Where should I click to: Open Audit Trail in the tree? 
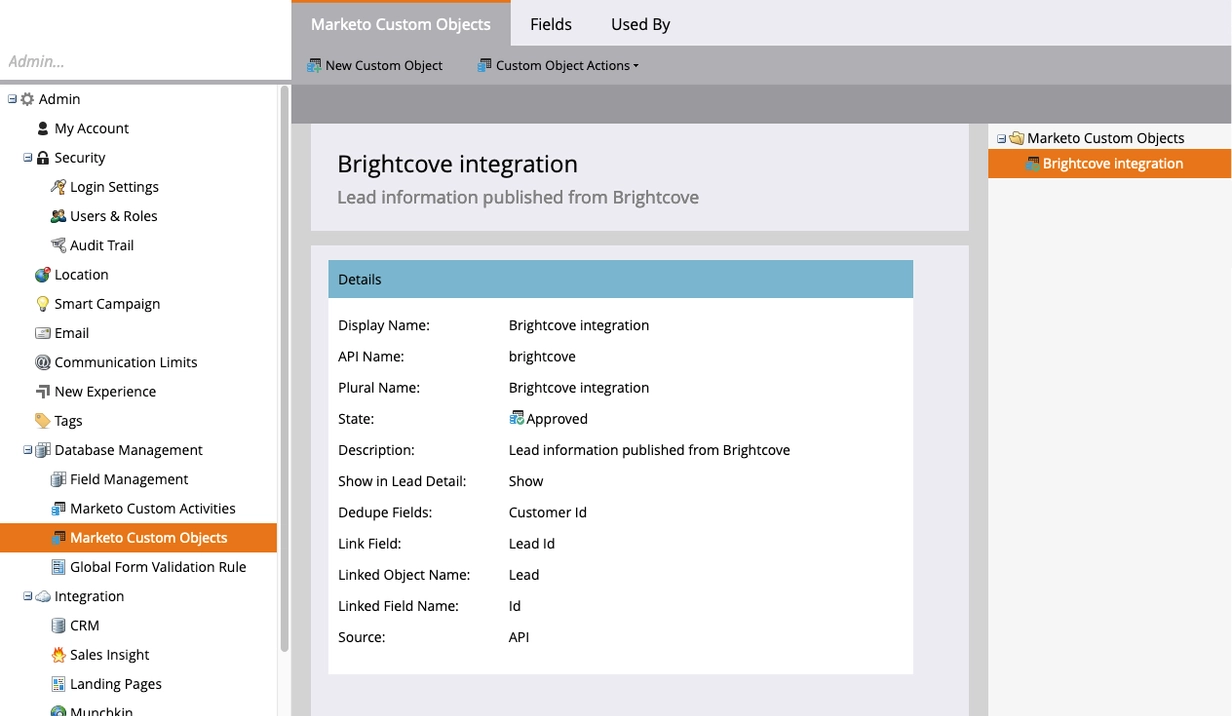(102, 245)
